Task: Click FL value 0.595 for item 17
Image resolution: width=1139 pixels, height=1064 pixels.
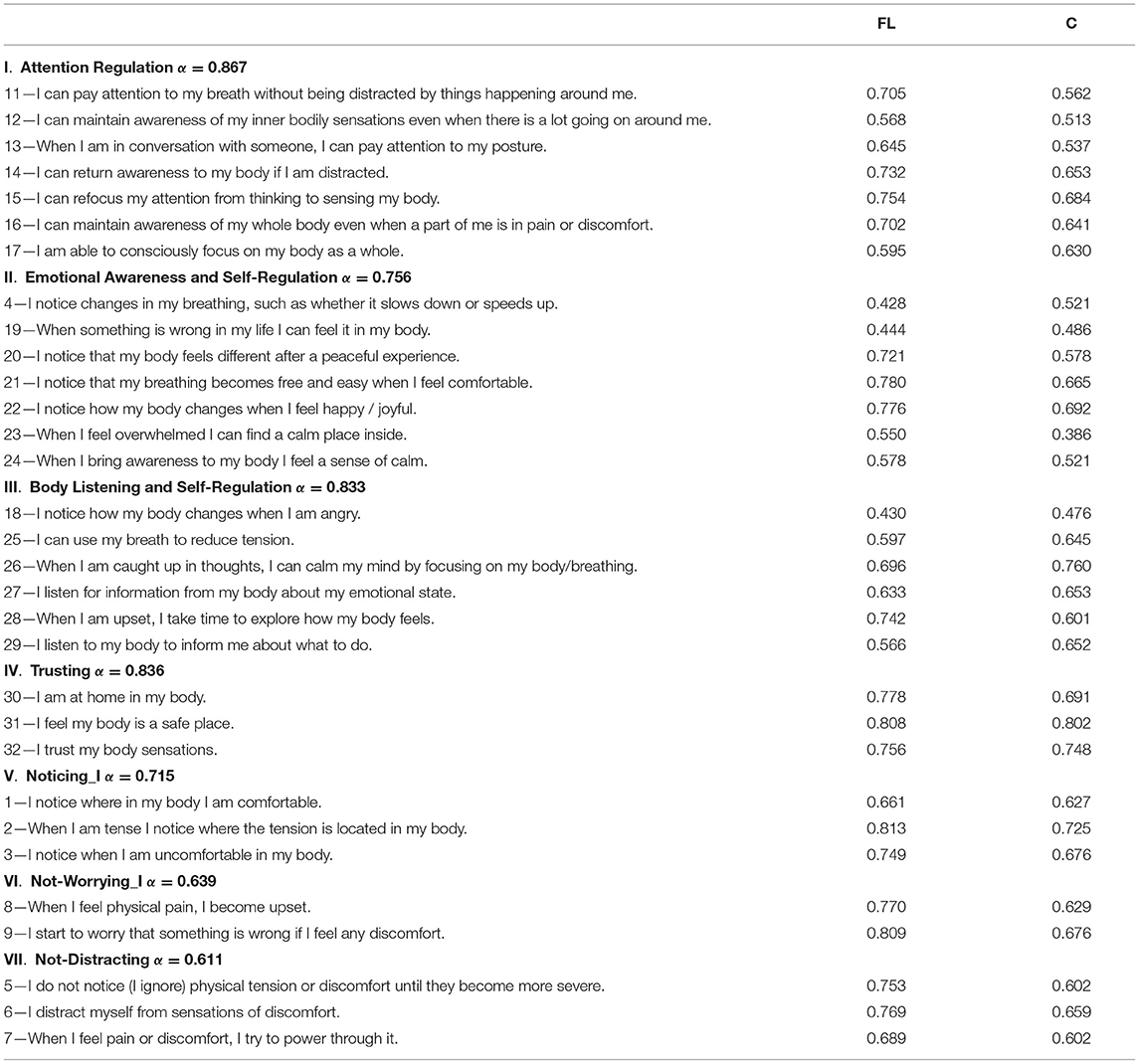Action: pos(886,252)
